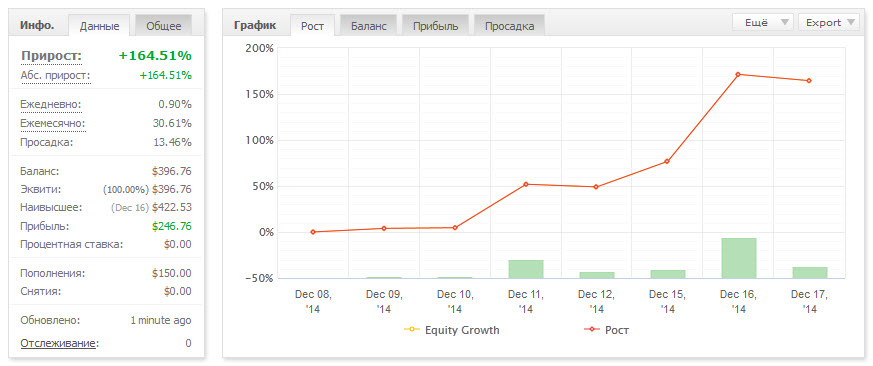Click the Dec 16 green bar
The height and width of the screenshot is (366, 873).
(738, 258)
